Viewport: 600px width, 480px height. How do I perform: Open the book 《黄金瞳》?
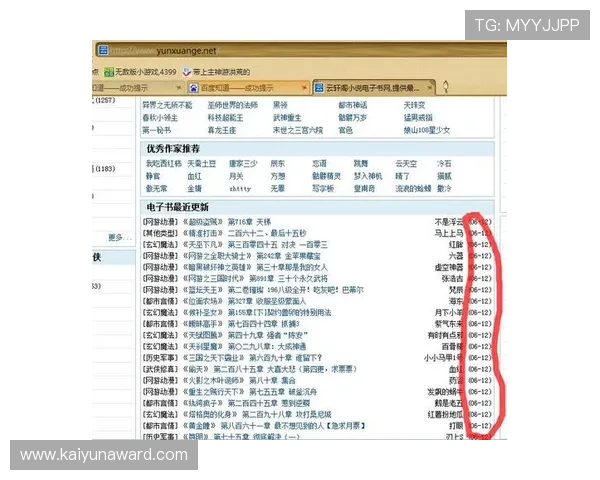pyautogui.click(x=199, y=426)
